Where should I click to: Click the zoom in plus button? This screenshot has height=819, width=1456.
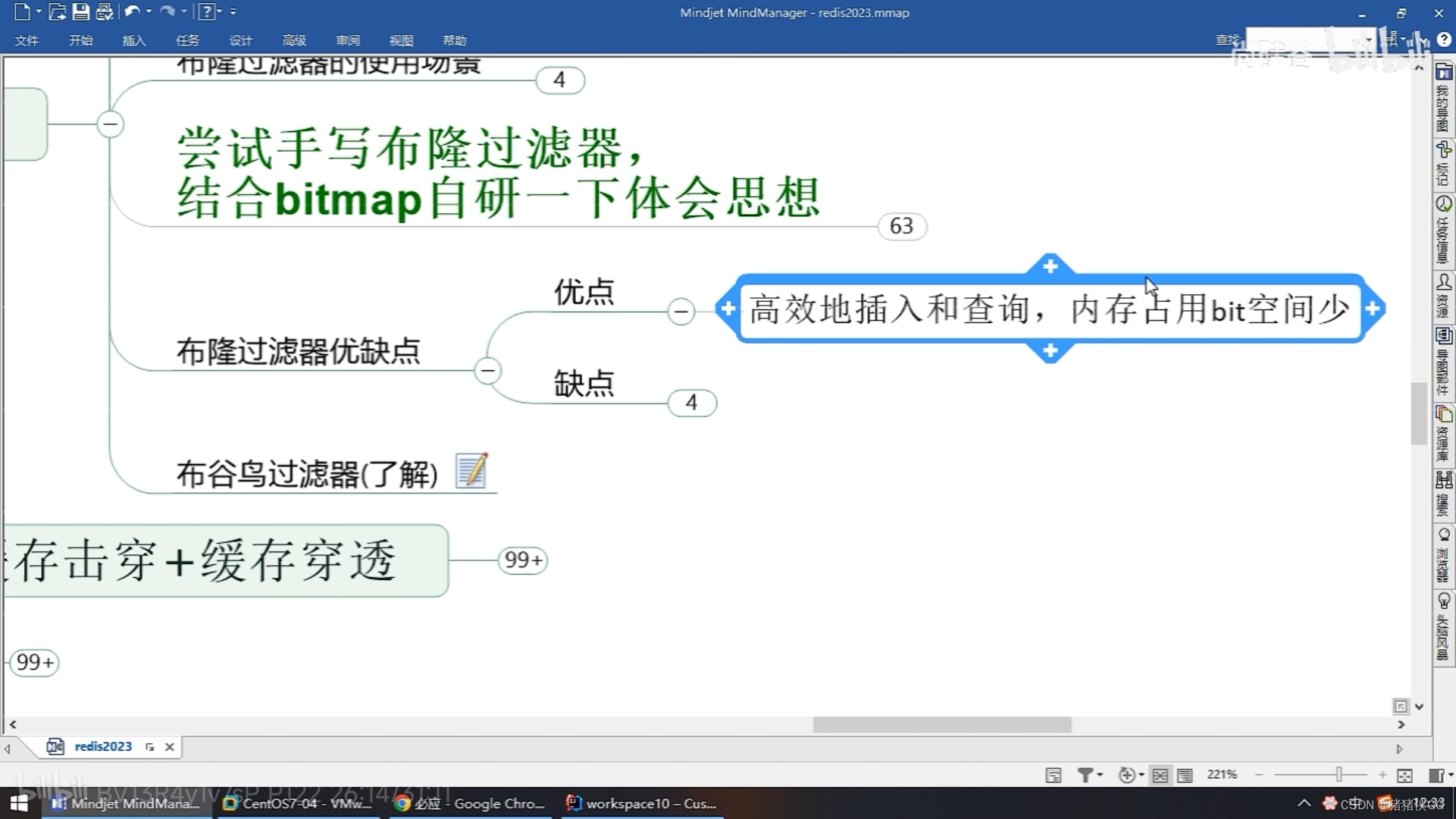click(x=1382, y=774)
